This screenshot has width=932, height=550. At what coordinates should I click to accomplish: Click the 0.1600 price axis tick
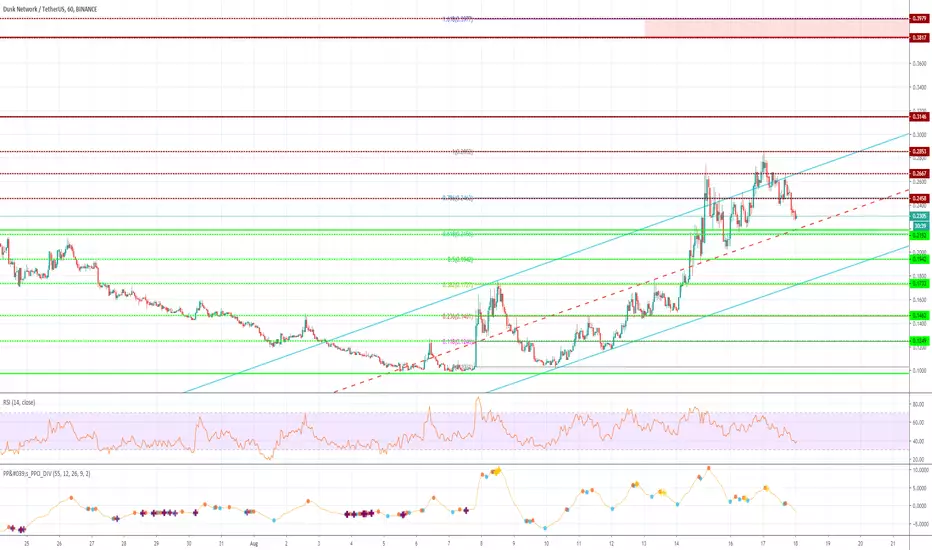point(919,300)
